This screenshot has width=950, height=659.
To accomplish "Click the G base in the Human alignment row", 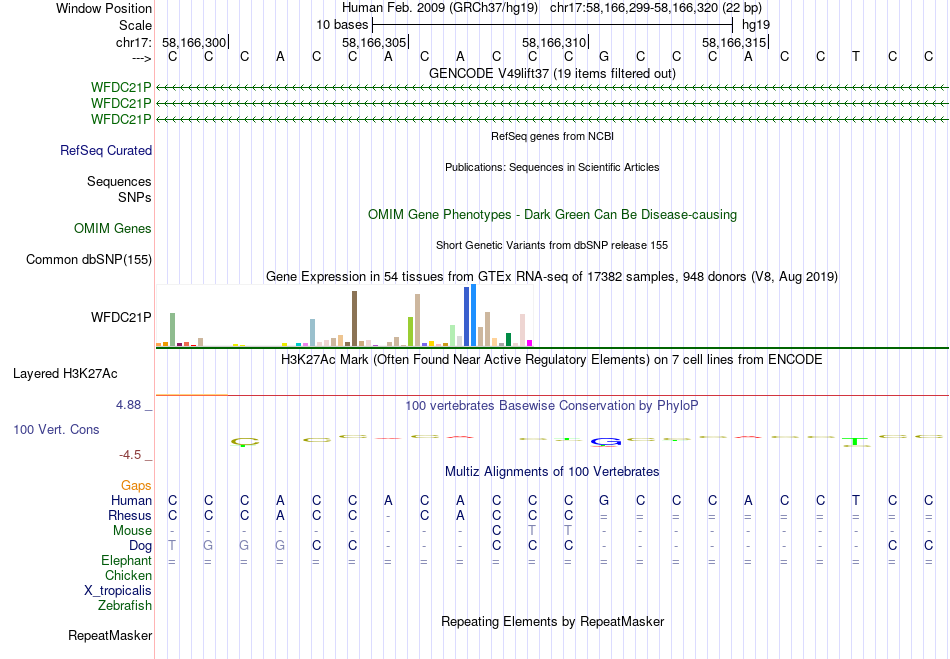I will pyautogui.click(x=604, y=500).
